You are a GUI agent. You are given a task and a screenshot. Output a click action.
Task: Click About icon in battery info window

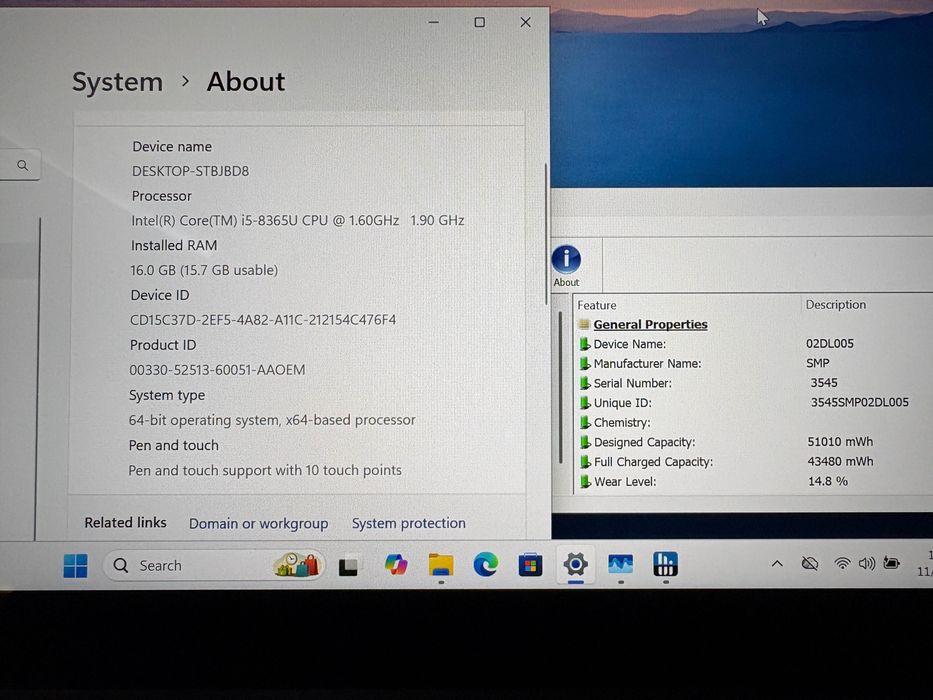(566, 266)
